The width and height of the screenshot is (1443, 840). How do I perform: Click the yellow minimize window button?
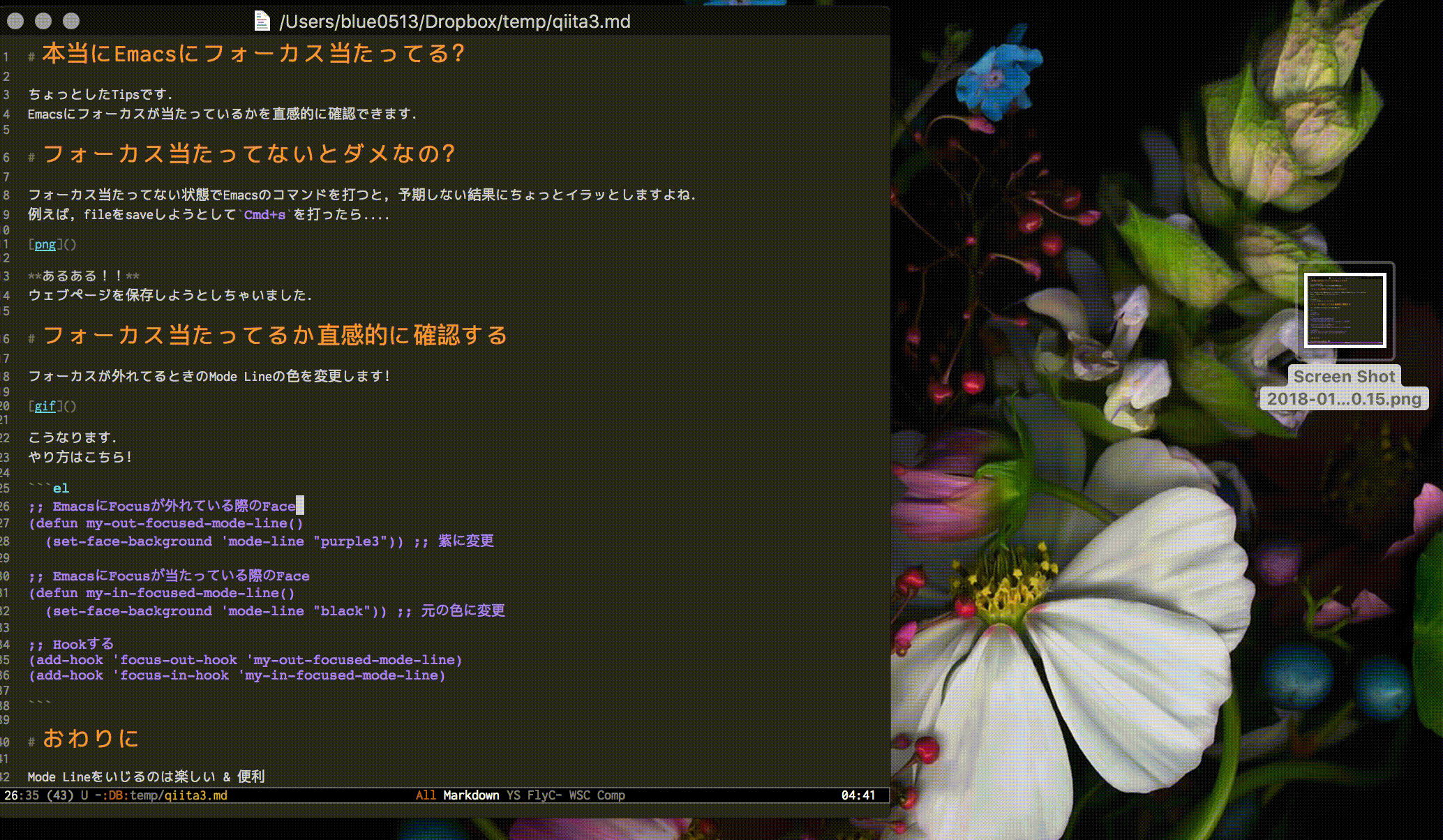click(x=43, y=21)
